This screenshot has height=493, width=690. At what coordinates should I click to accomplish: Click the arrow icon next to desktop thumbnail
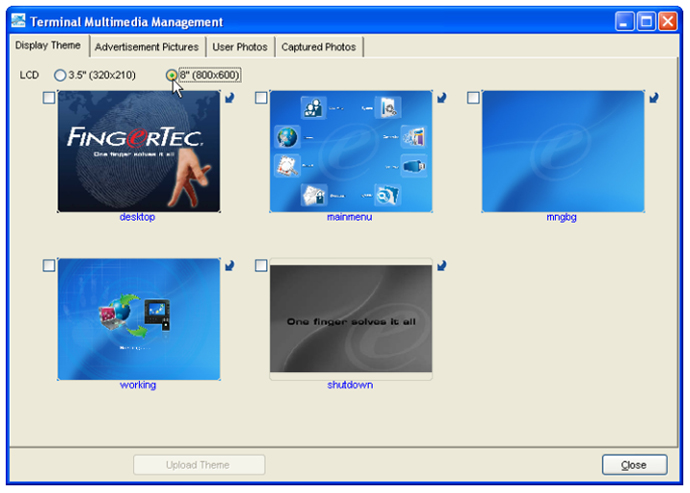pyautogui.click(x=230, y=98)
